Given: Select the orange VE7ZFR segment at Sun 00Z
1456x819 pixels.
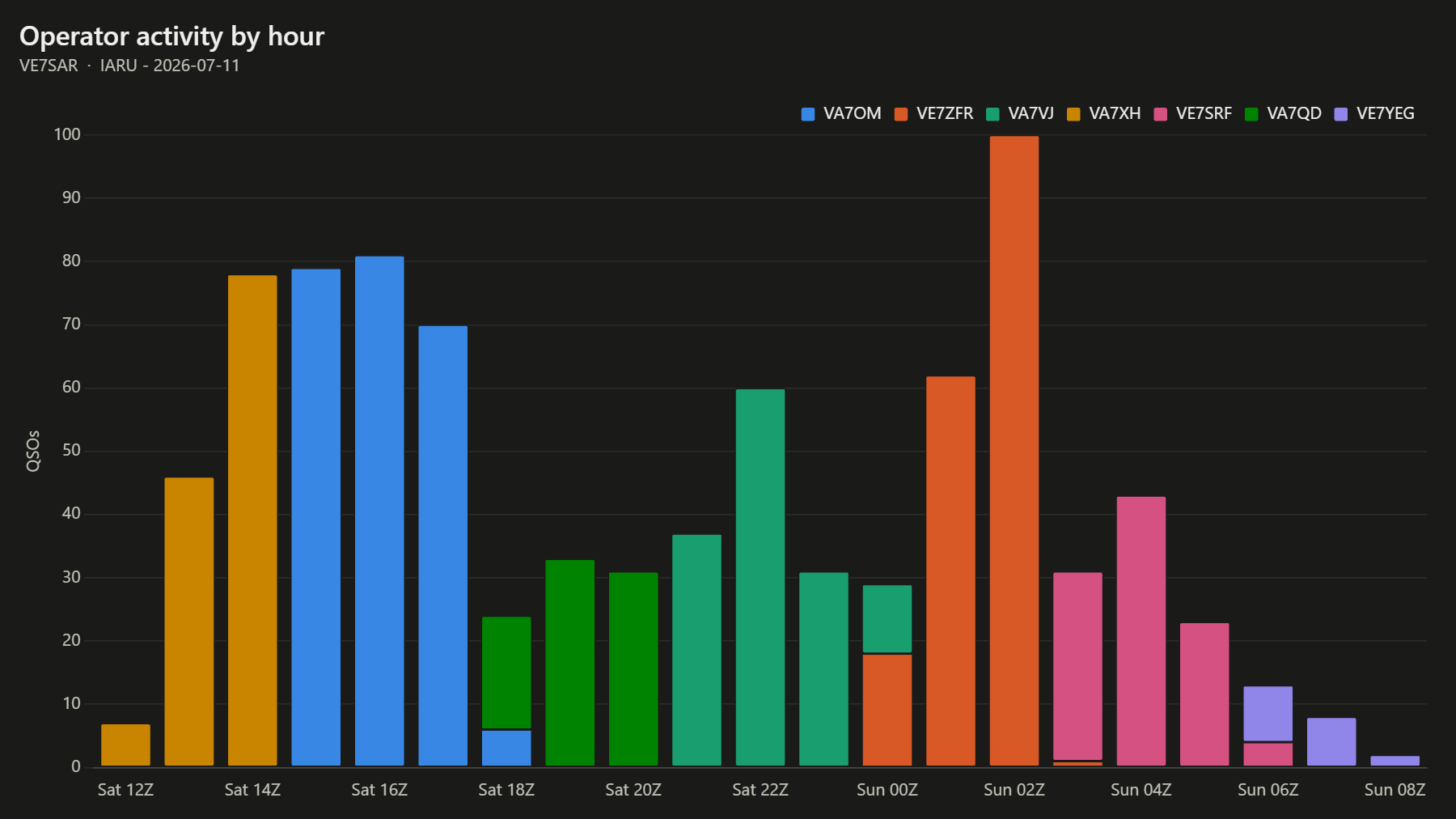Looking at the screenshot, I should click(887, 710).
